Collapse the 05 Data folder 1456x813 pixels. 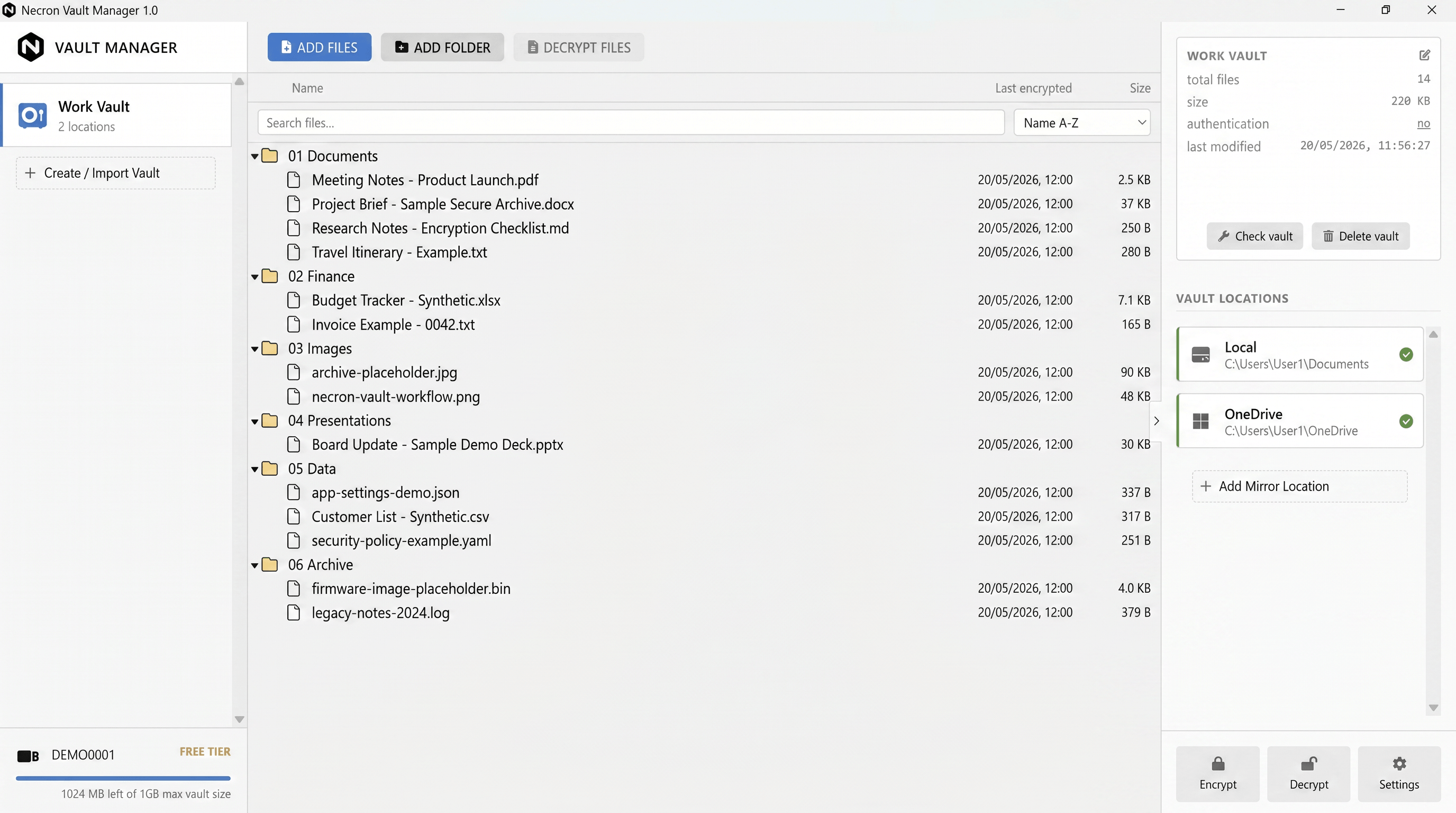[x=255, y=469]
